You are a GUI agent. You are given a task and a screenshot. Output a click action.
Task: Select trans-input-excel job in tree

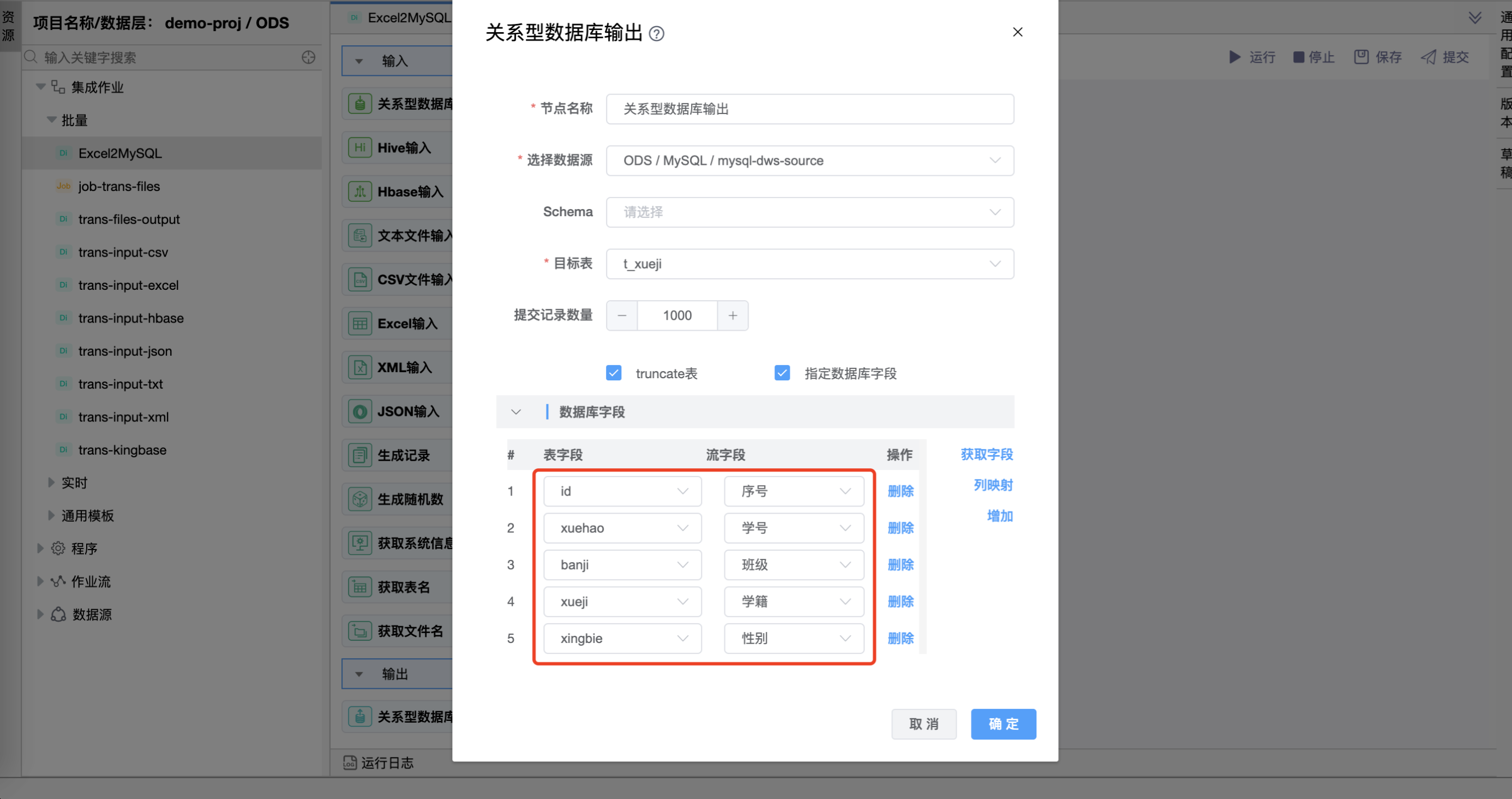pos(128,285)
